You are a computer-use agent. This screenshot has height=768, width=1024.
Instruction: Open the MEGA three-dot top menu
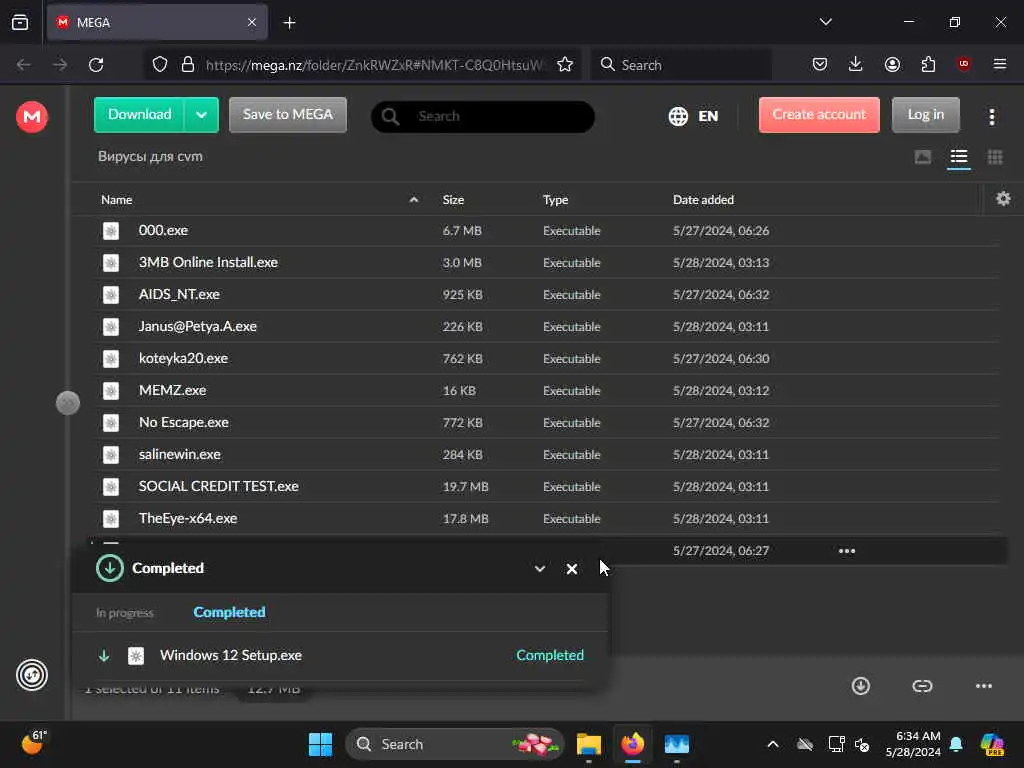pos(992,117)
